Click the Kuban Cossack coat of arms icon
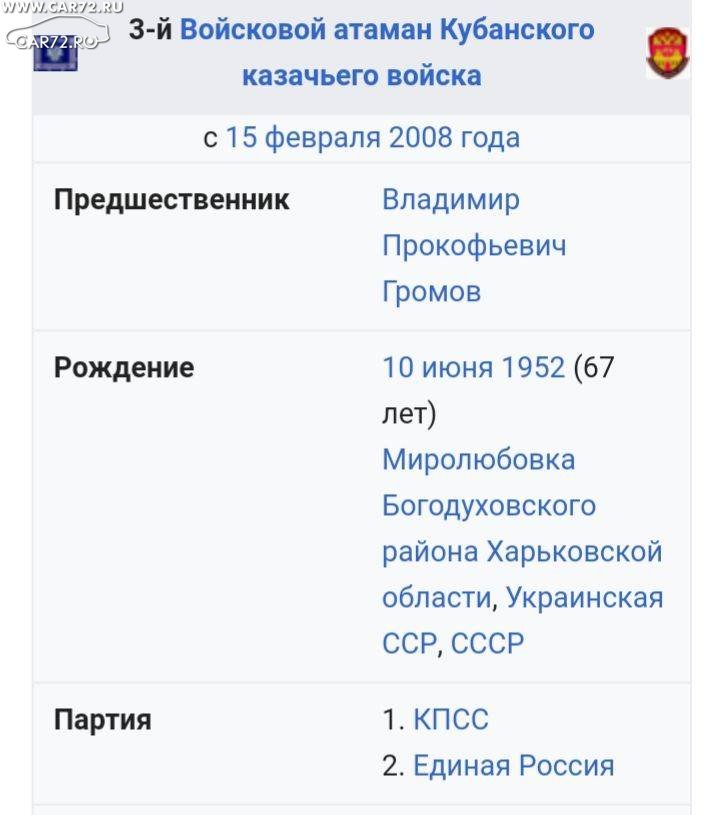 pos(668,52)
